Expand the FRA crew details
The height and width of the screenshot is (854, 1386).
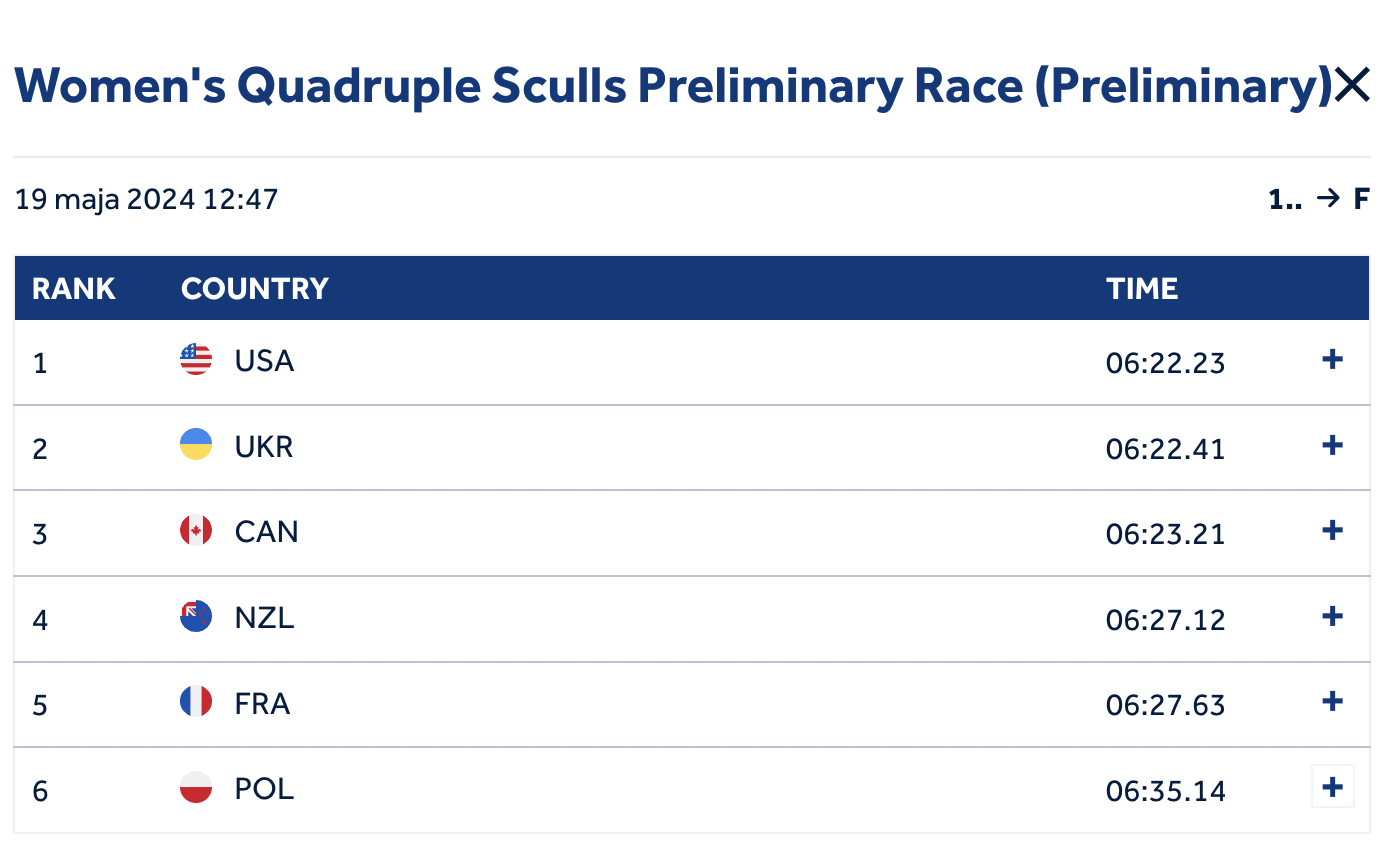click(x=1332, y=702)
